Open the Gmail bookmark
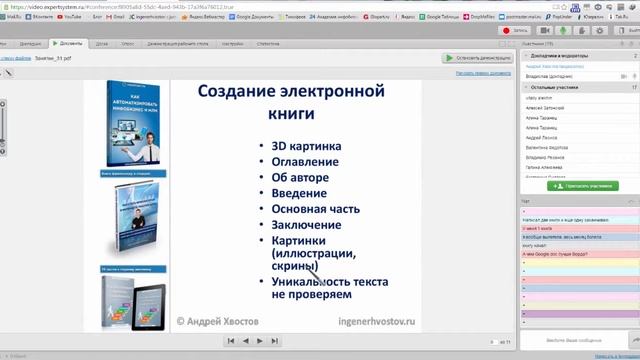This screenshot has width=640, height=360. coord(115,17)
